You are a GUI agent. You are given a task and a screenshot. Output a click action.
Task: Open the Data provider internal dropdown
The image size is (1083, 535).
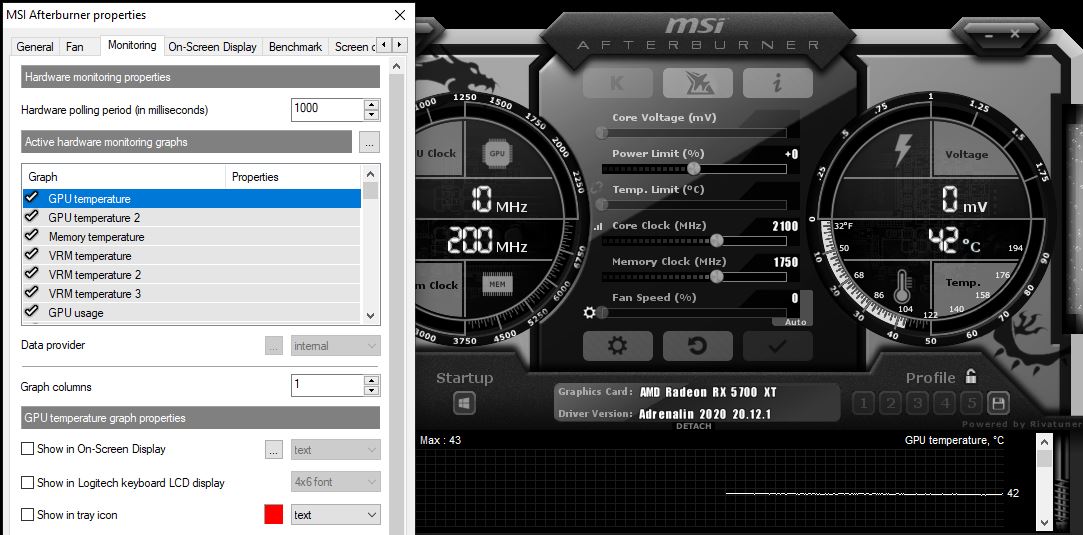coord(335,346)
